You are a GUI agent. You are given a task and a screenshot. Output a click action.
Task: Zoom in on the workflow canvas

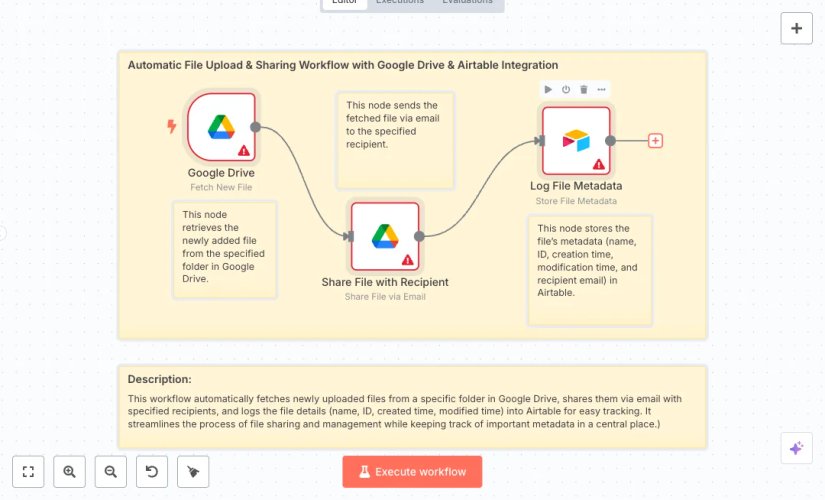69,472
